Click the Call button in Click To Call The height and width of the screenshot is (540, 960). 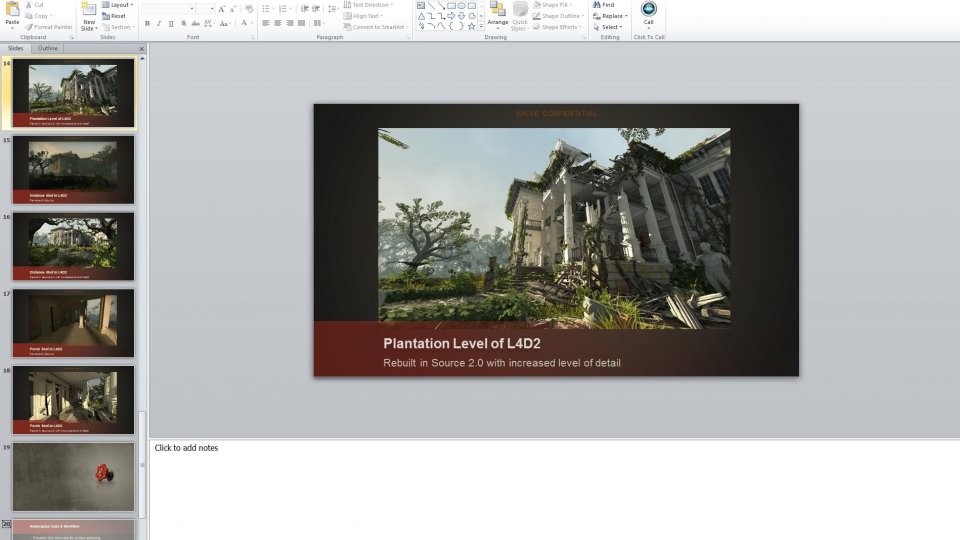[648, 13]
